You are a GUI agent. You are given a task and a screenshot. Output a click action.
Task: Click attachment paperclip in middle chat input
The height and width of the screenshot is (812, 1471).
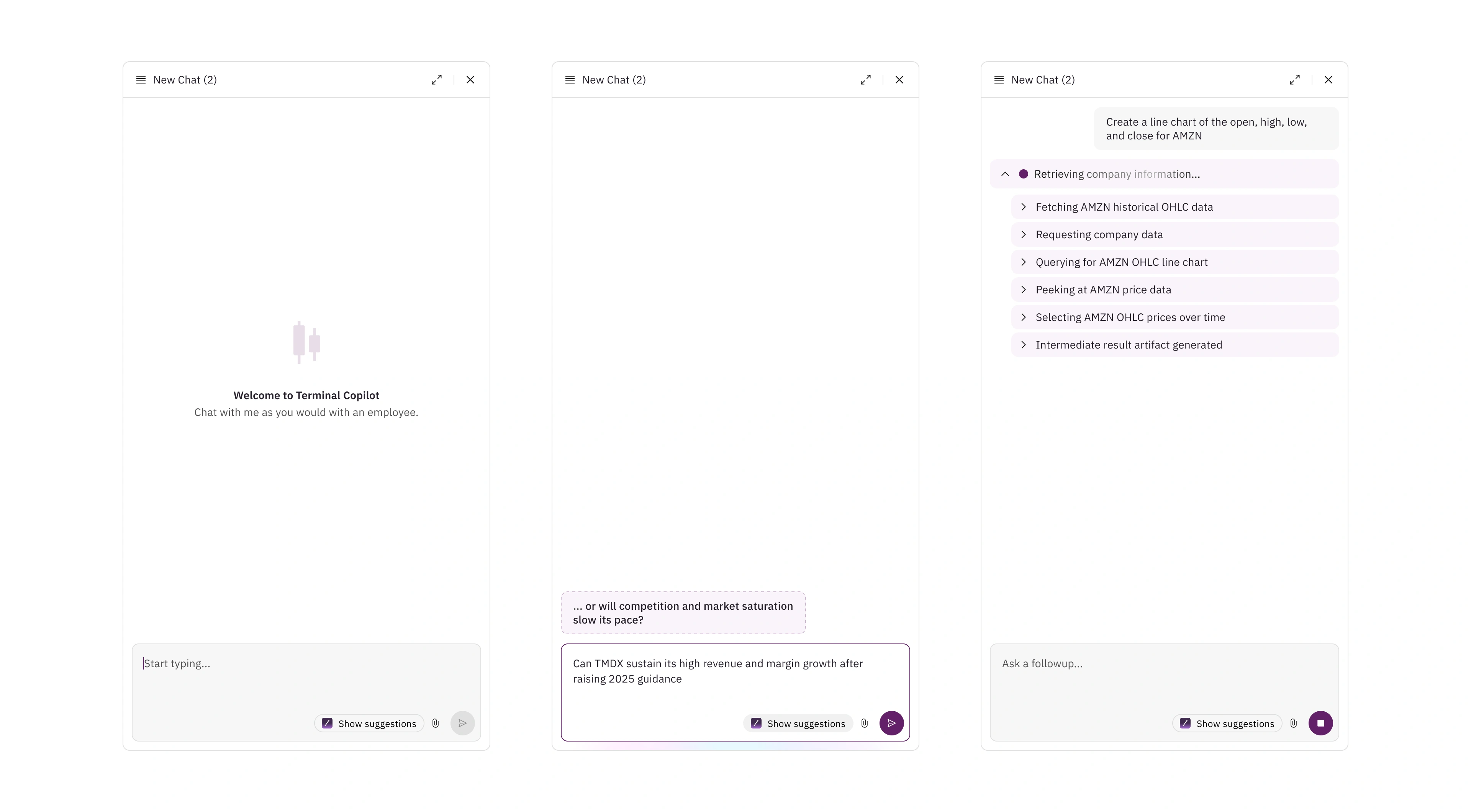[865, 724]
